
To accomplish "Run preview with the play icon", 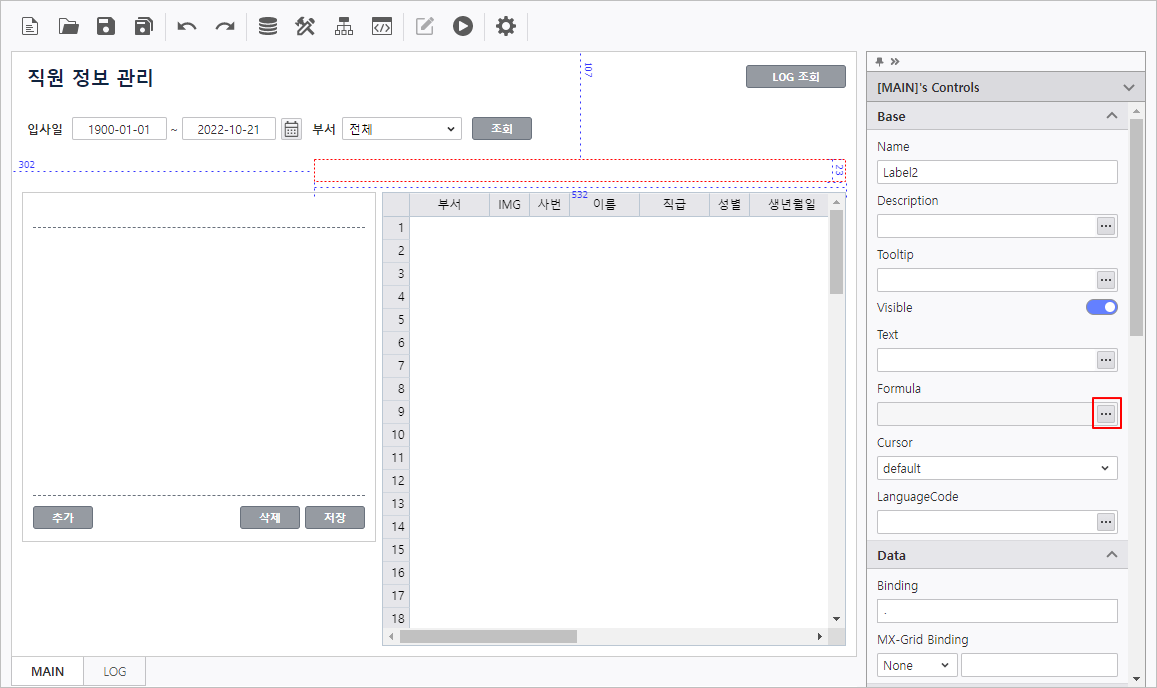I will pos(462,27).
